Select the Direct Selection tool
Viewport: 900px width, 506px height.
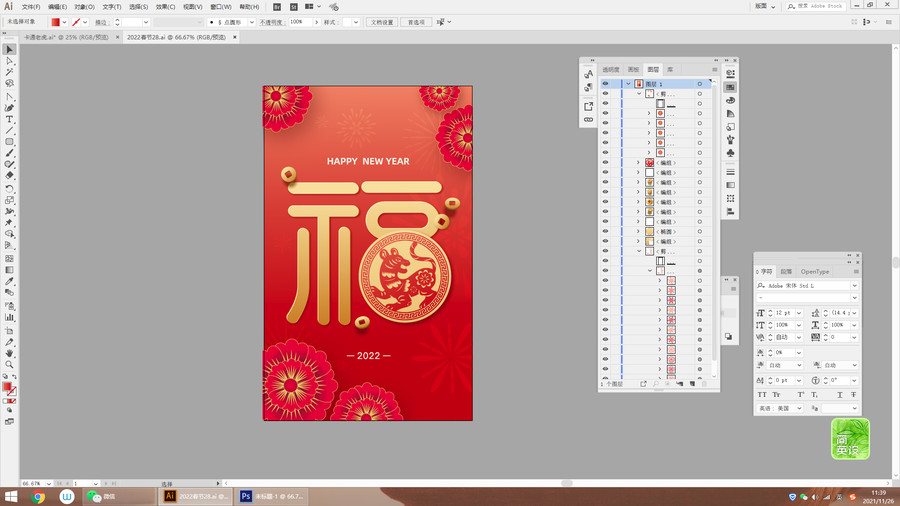(x=9, y=61)
